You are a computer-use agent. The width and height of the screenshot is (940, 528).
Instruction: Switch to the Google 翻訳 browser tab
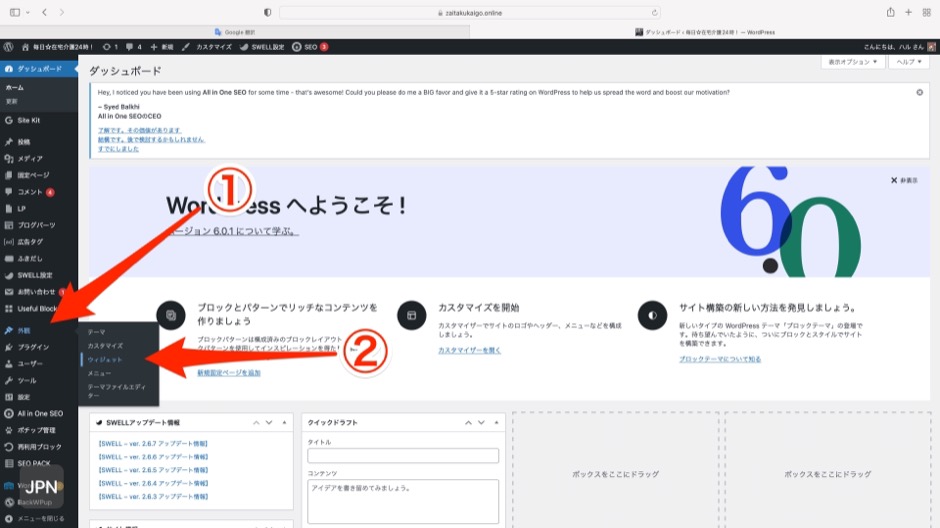(235, 31)
